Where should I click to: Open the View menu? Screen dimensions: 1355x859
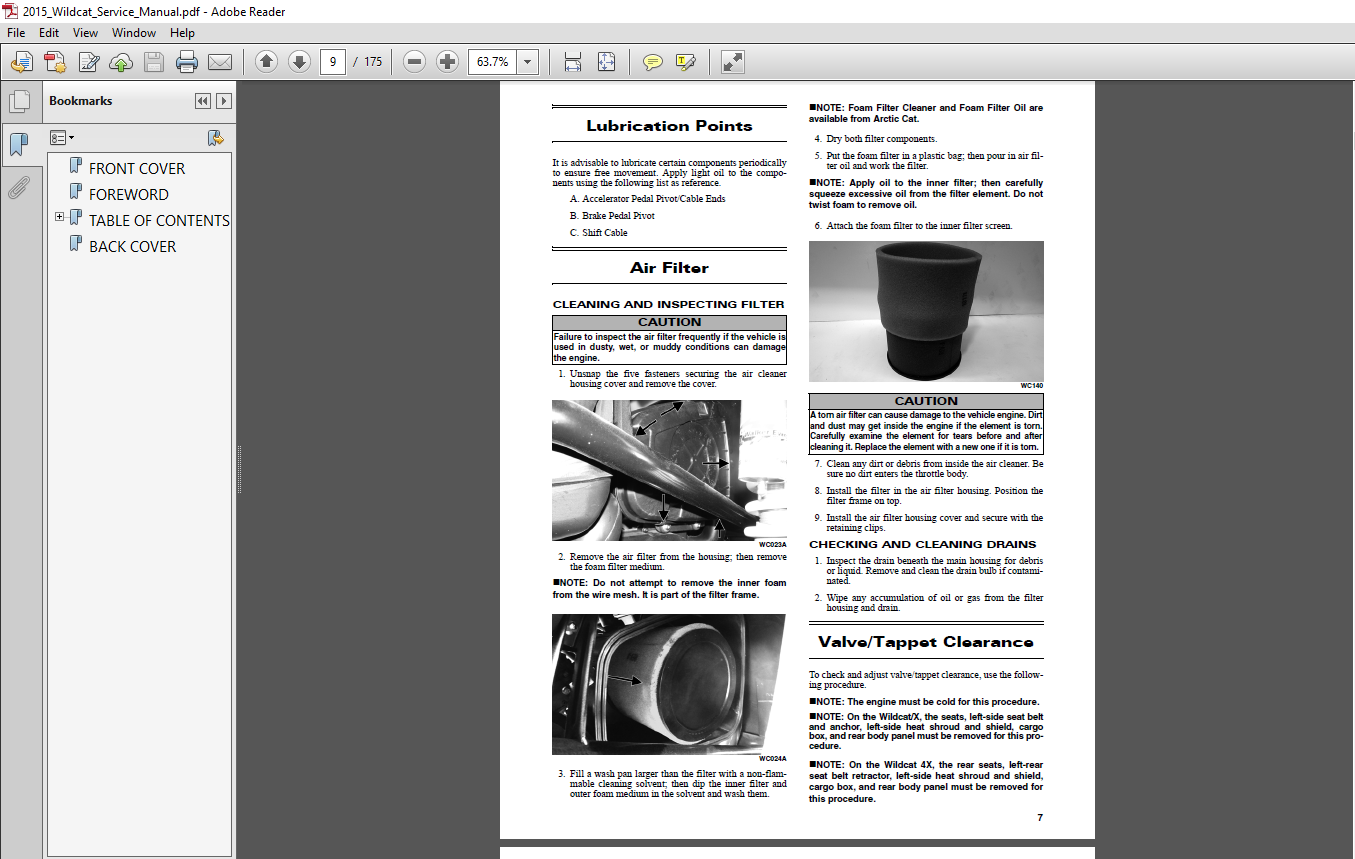pyautogui.click(x=85, y=33)
